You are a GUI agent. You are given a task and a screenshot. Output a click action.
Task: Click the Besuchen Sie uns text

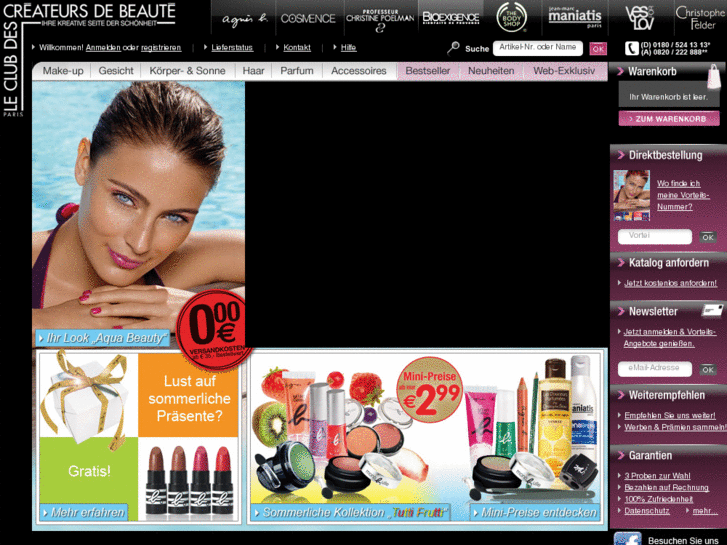pyautogui.click(x=683, y=540)
